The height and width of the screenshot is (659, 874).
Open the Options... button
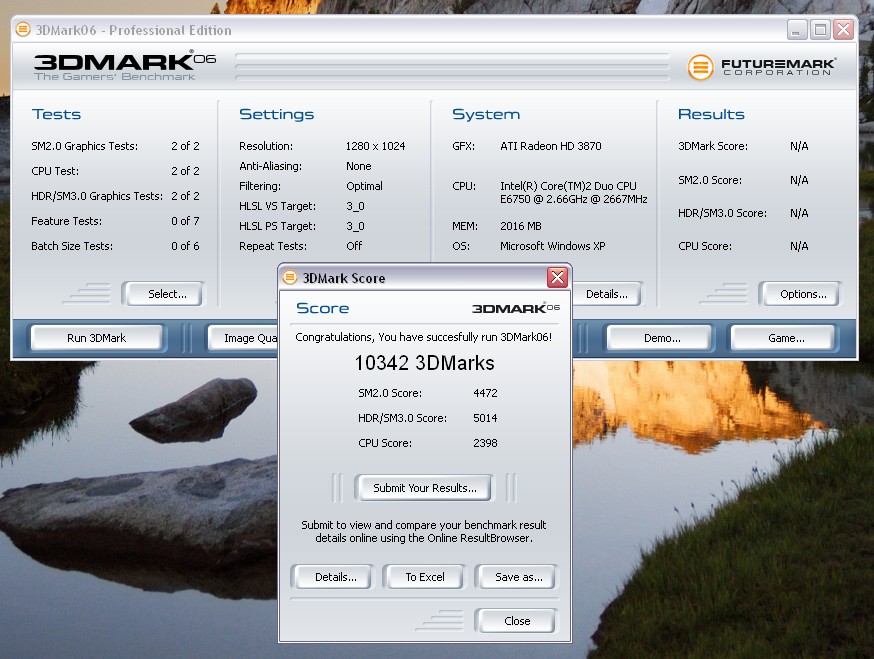(799, 294)
